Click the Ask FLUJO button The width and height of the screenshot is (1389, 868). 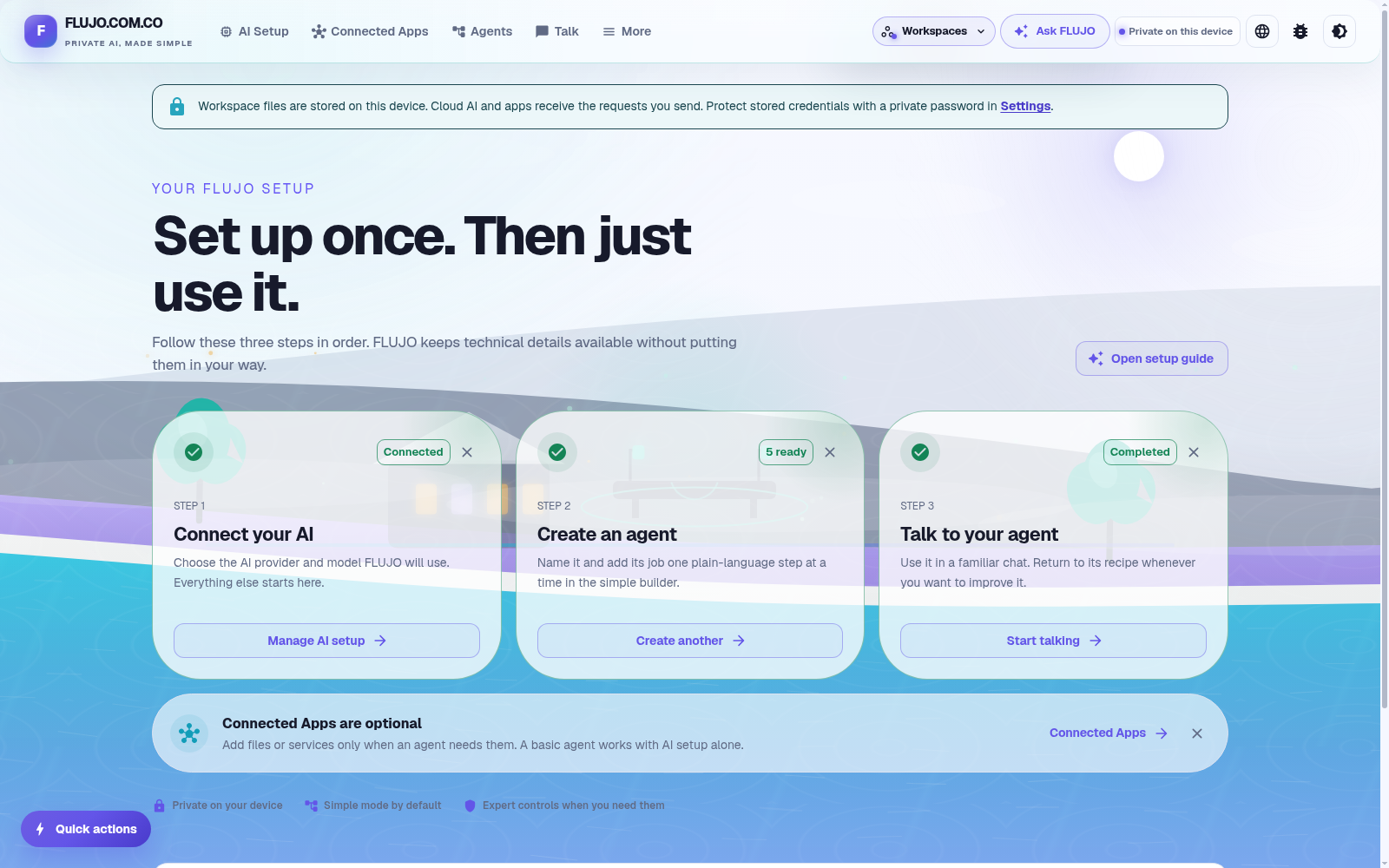tap(1055, 31)
